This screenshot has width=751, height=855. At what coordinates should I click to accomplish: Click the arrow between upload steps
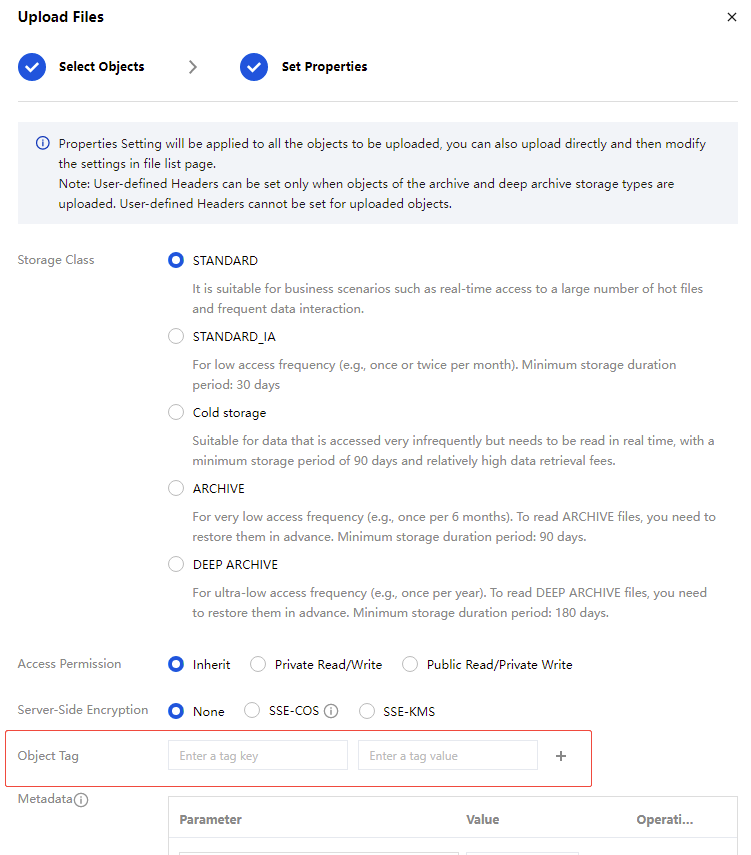click(193, 67)
